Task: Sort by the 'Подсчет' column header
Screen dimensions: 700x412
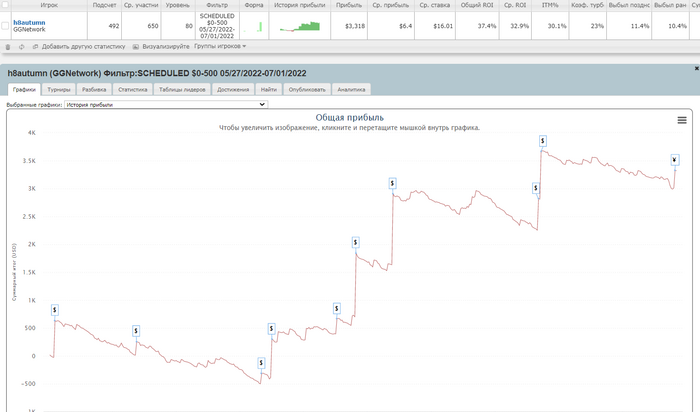Action: pyautogui.click(x=104, y=5)
